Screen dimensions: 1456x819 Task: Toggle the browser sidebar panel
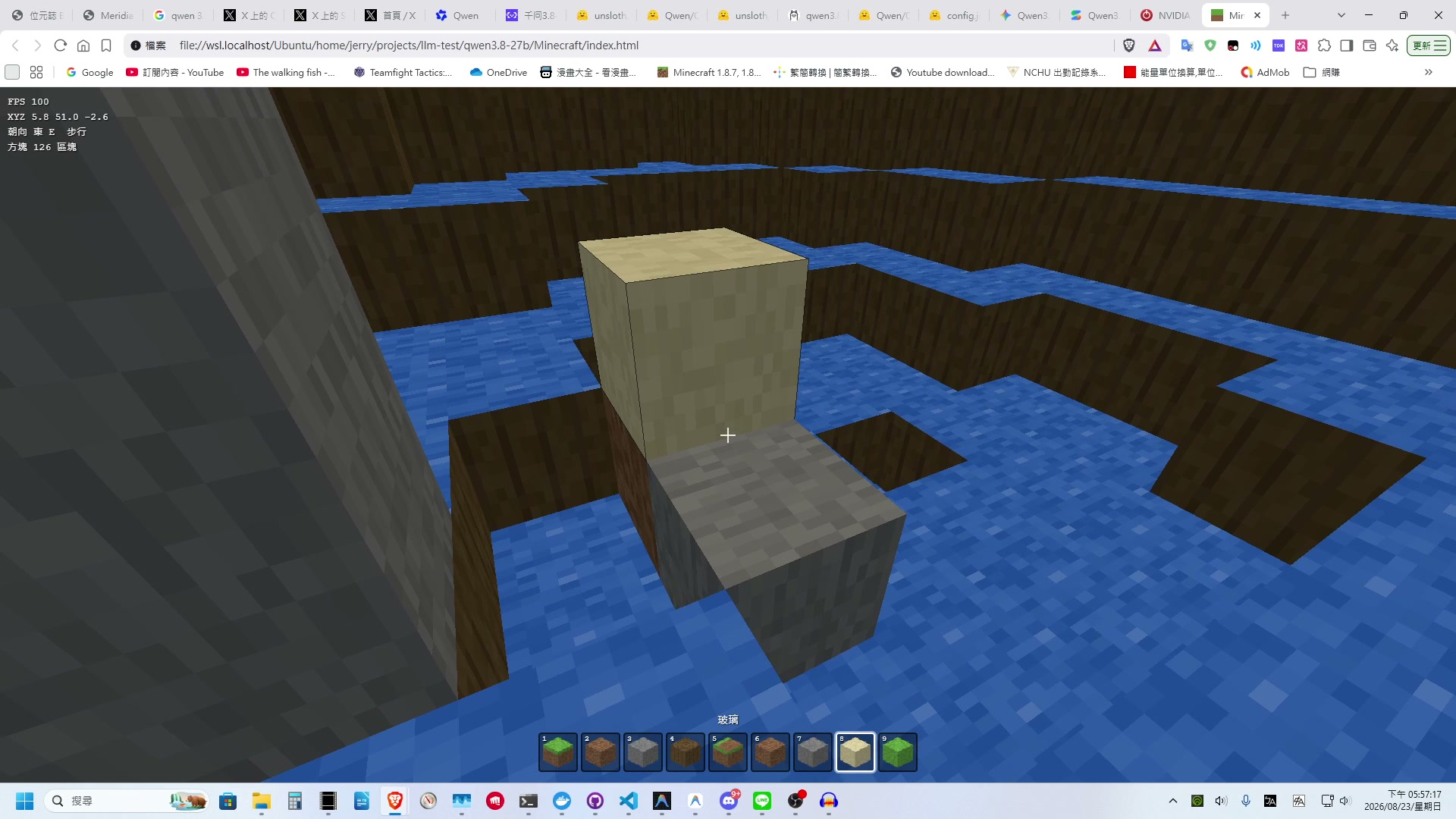[1347, 45]
